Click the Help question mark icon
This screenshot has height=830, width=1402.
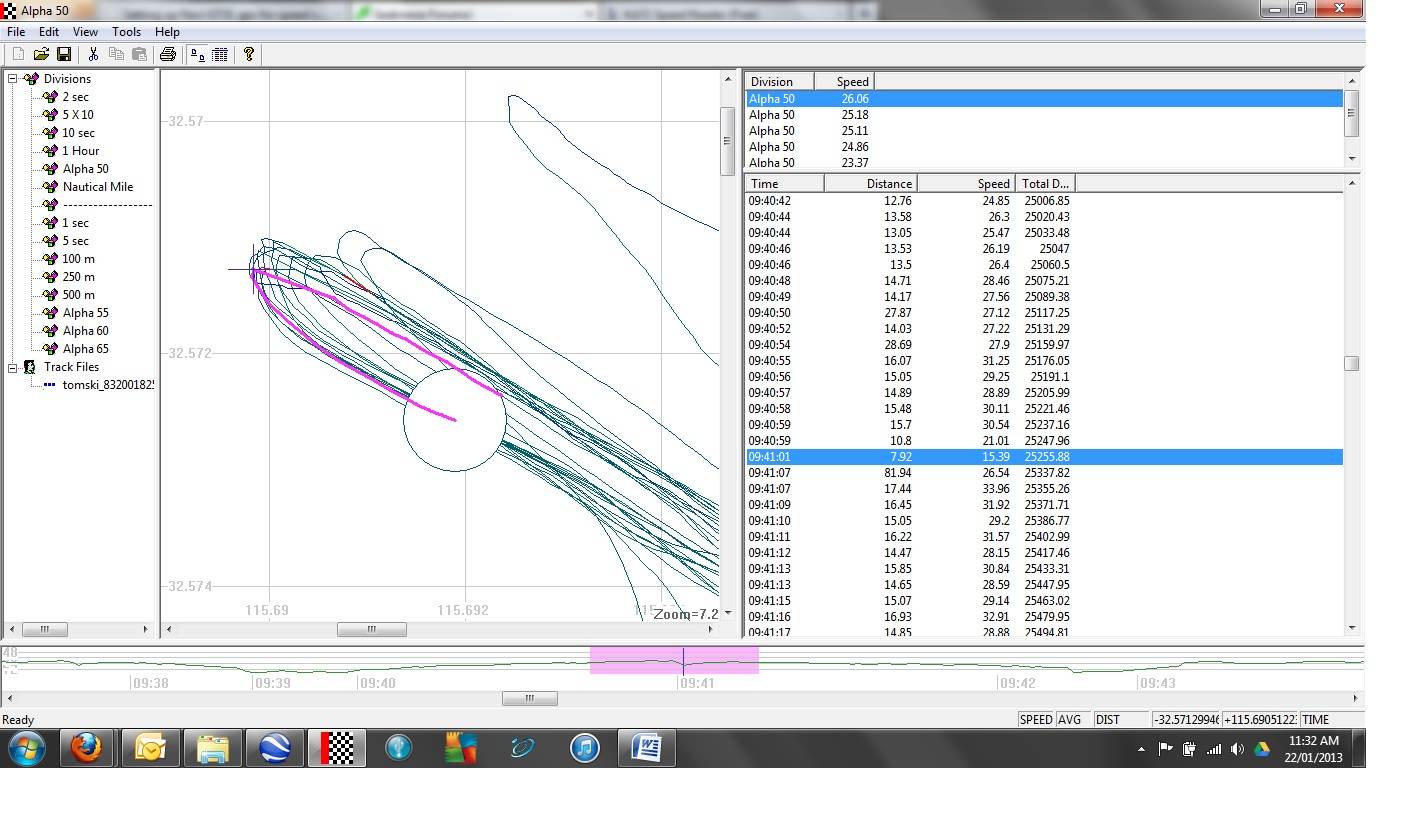(x=249, y=54)
